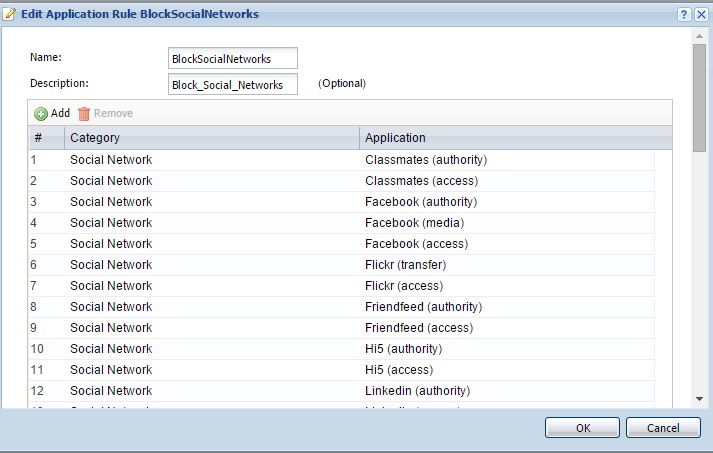Select row Classmates (access)
Image resolution: width=713 pixels, height=453 pixels.
(341, 181)
